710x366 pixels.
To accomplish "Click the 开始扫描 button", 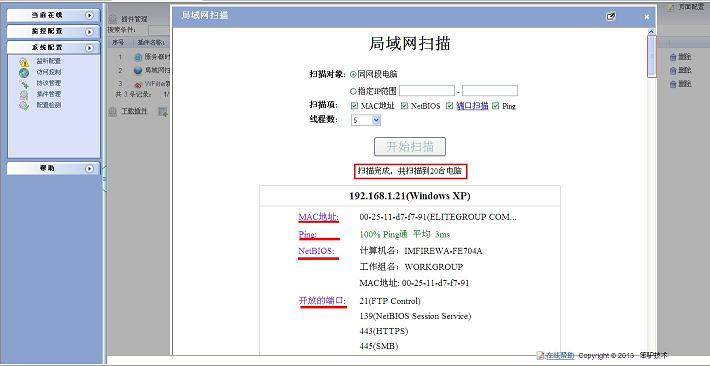I will point(410,147).
